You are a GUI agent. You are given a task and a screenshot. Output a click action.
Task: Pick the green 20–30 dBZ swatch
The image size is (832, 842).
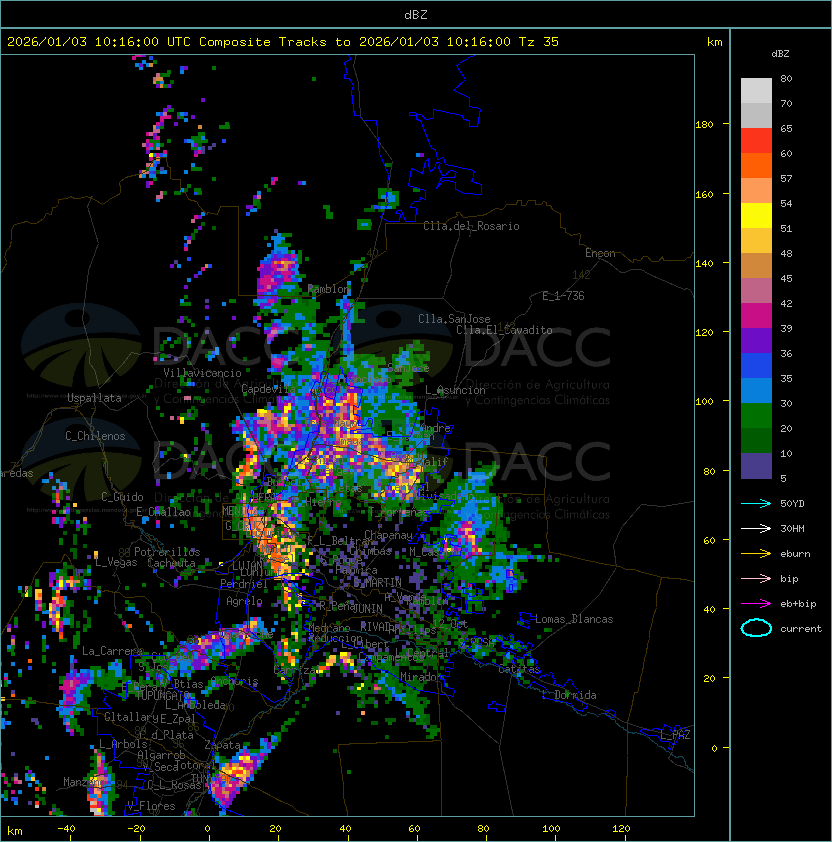[x=756, y=415]
